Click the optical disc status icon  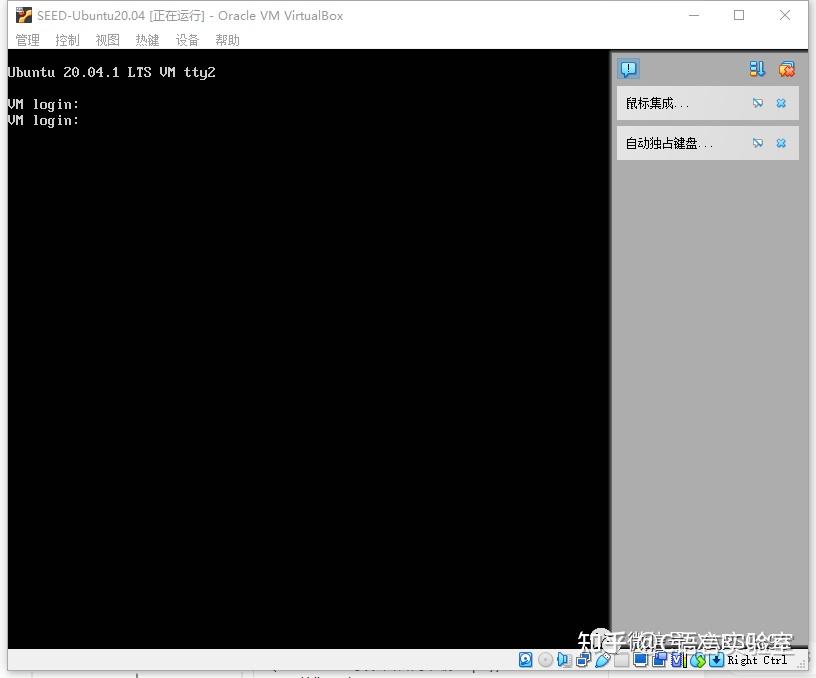(545, 660)
